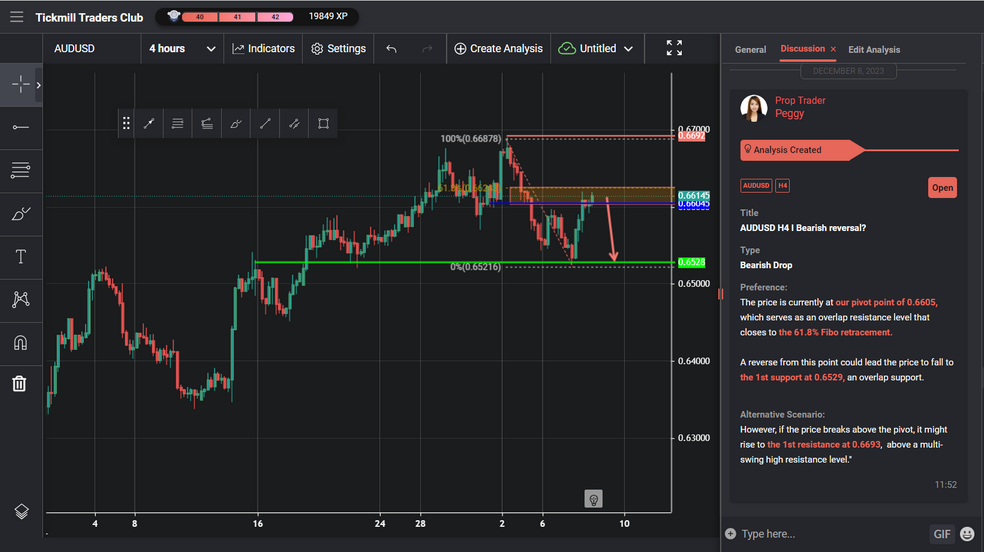This screenshot has height=552, width=984.
Task: Click the analysis title AUDUSD H4 I Bearish reversal?
Action: 803,228
